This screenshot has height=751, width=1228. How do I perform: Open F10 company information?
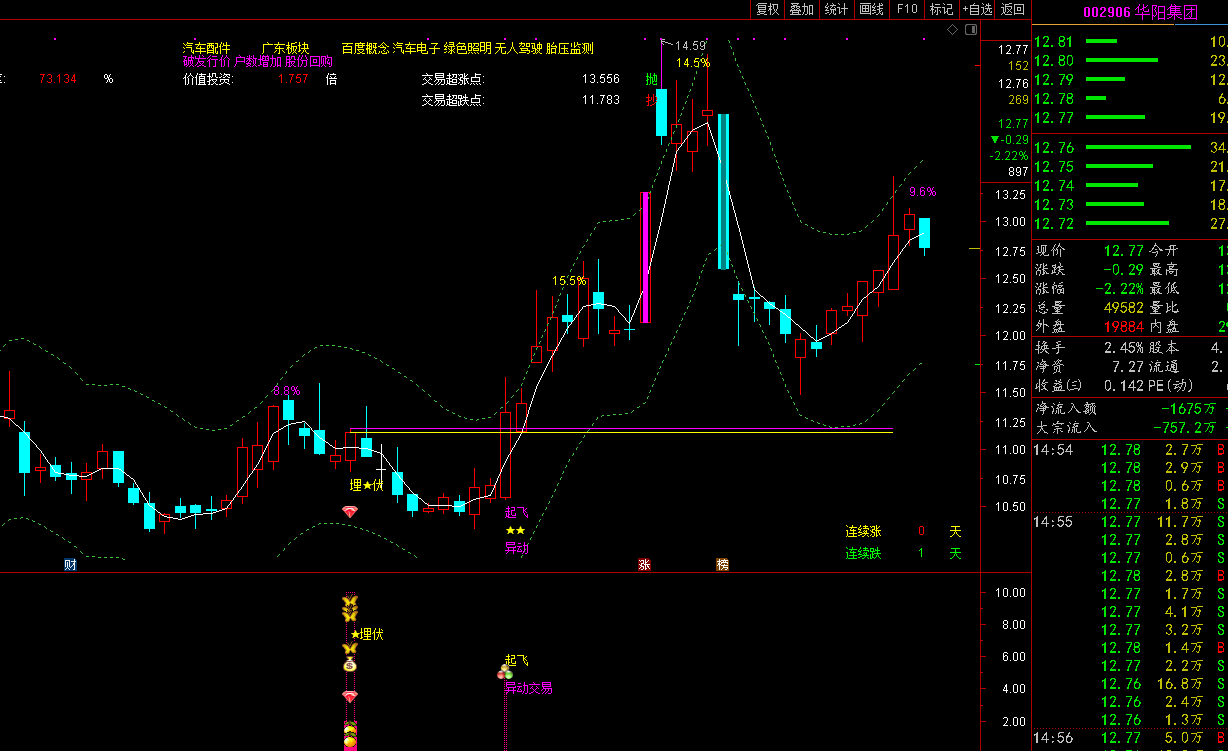(907, 10)
